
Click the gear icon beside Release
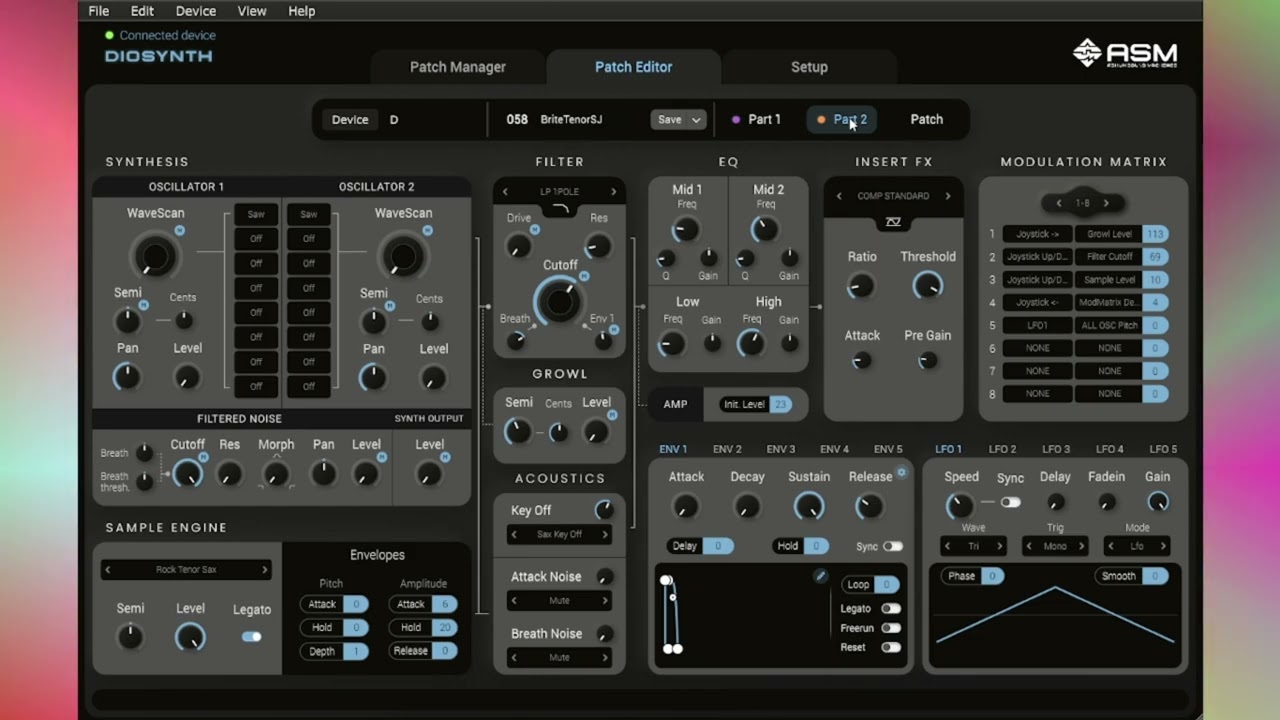point(901,472)
